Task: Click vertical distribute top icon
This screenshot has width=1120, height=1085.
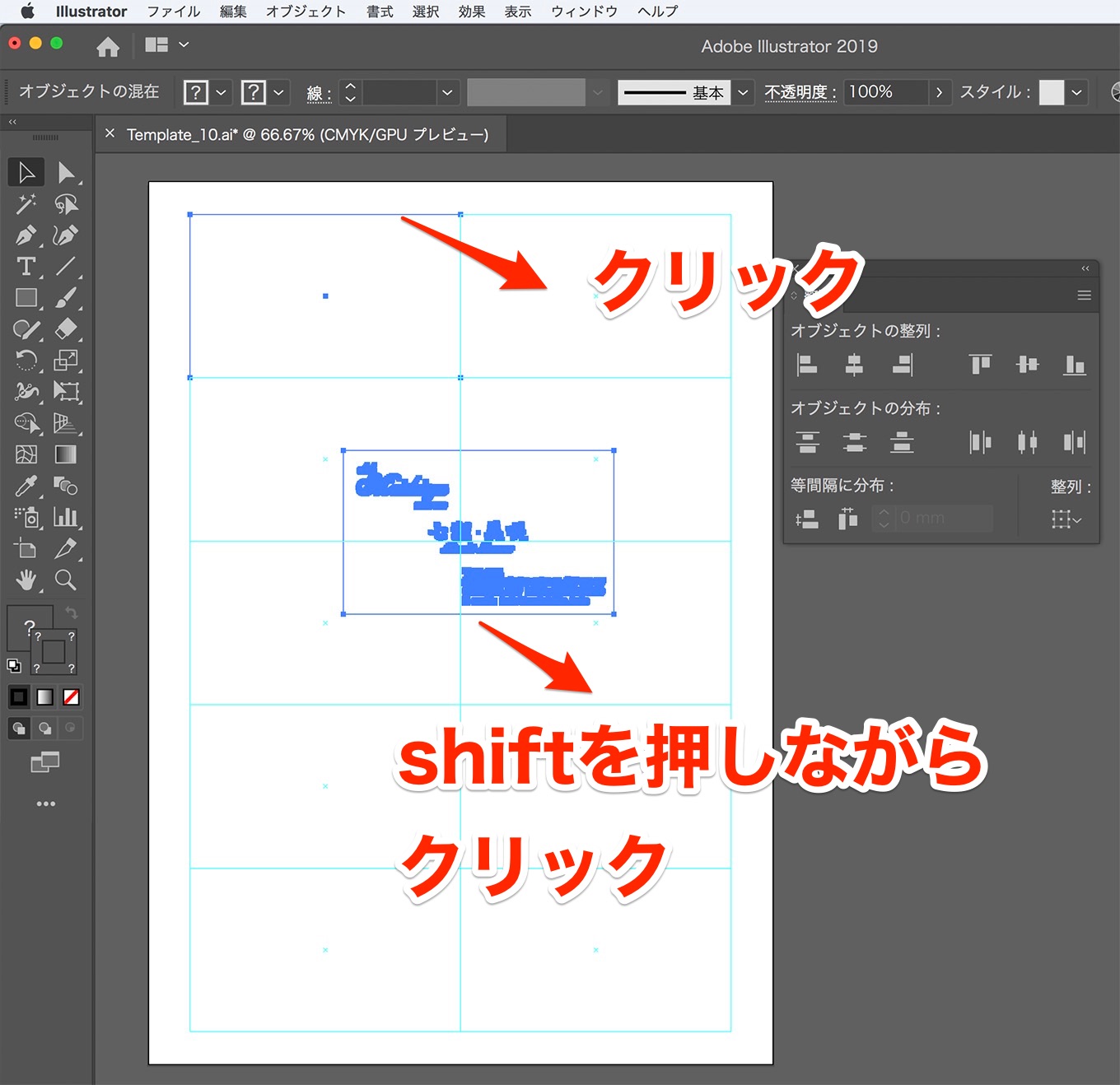Action: click(x=808, y=442)
